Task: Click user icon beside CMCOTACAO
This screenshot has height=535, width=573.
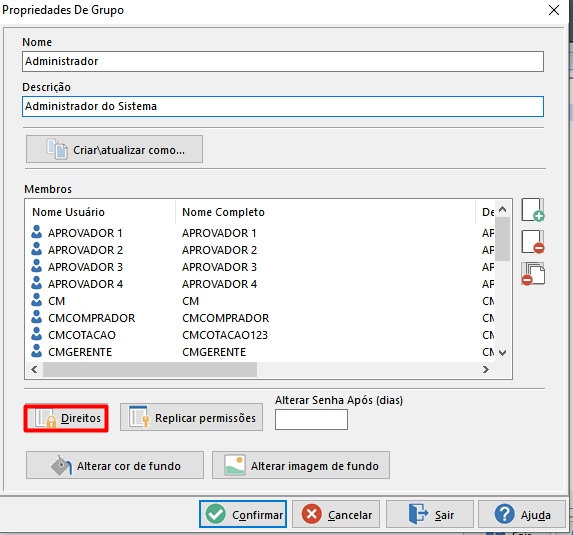Action: (36, 334)
